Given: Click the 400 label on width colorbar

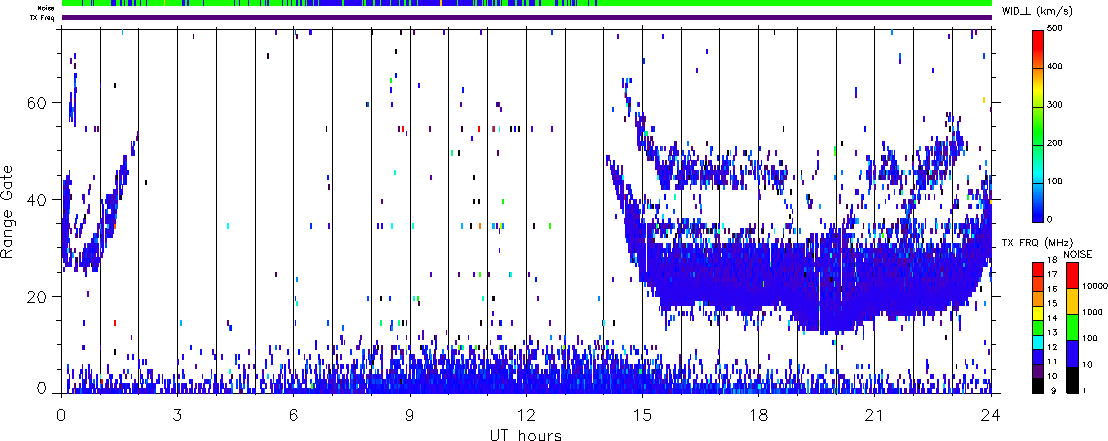Looking at the screenshot, I should (1055, 66).
